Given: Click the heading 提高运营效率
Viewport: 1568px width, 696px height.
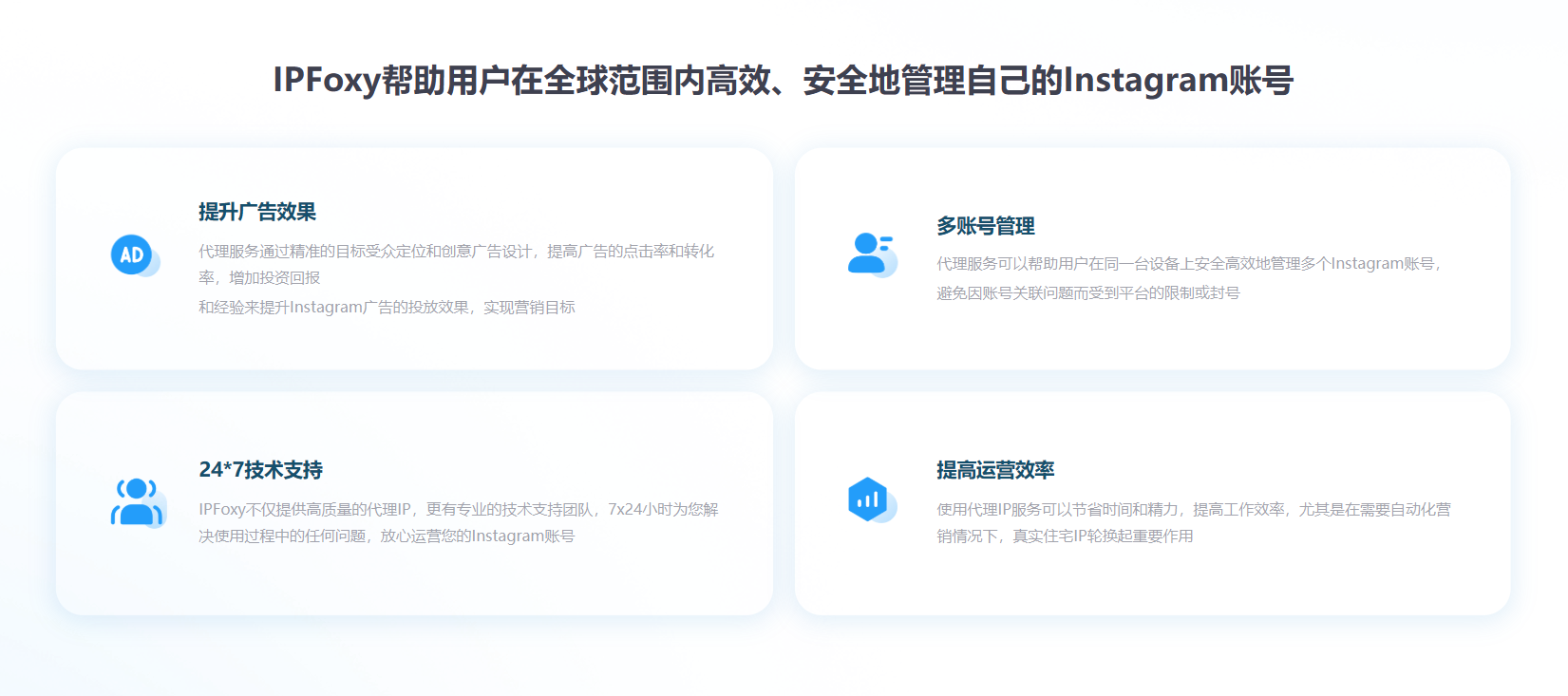Looking at the screenshot, I should 995,470.
